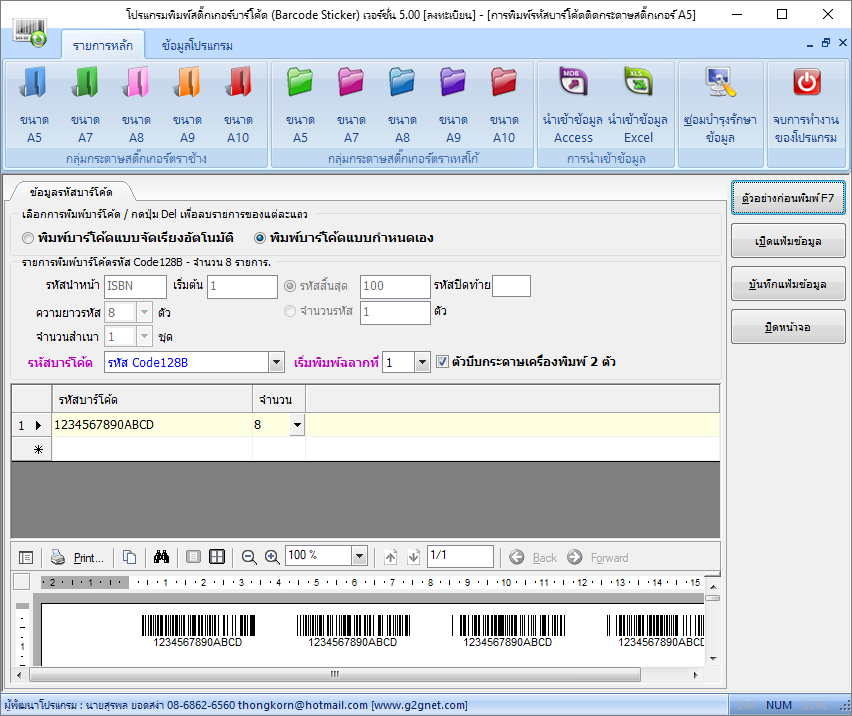
Task: Open the purple A9 Tesco-brand sticker folder
Action: point(454,104)
